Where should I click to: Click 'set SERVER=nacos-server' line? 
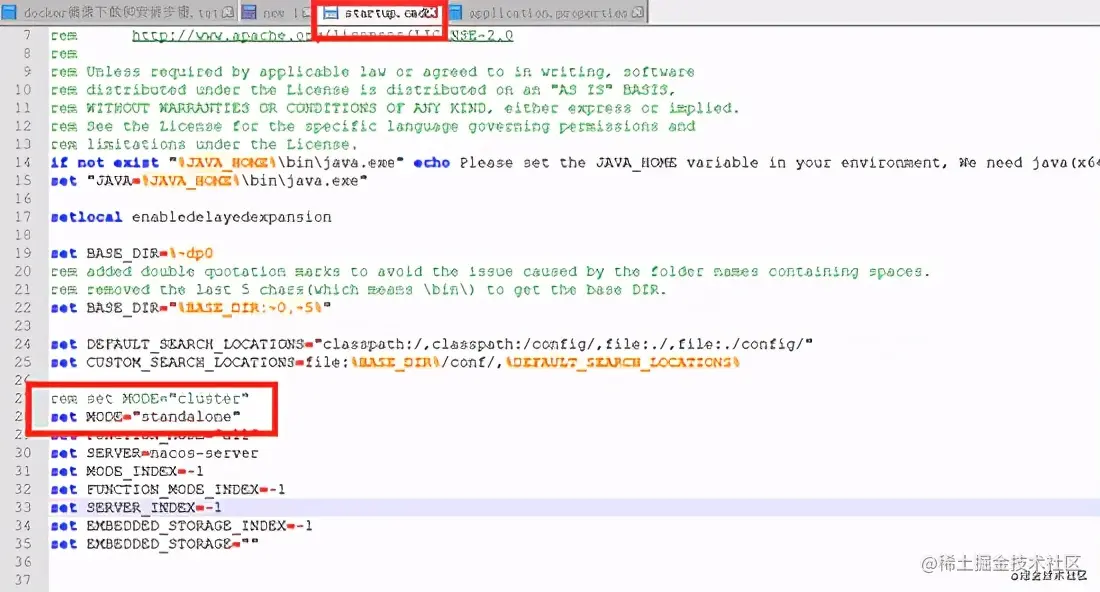[x=154, y=453]
